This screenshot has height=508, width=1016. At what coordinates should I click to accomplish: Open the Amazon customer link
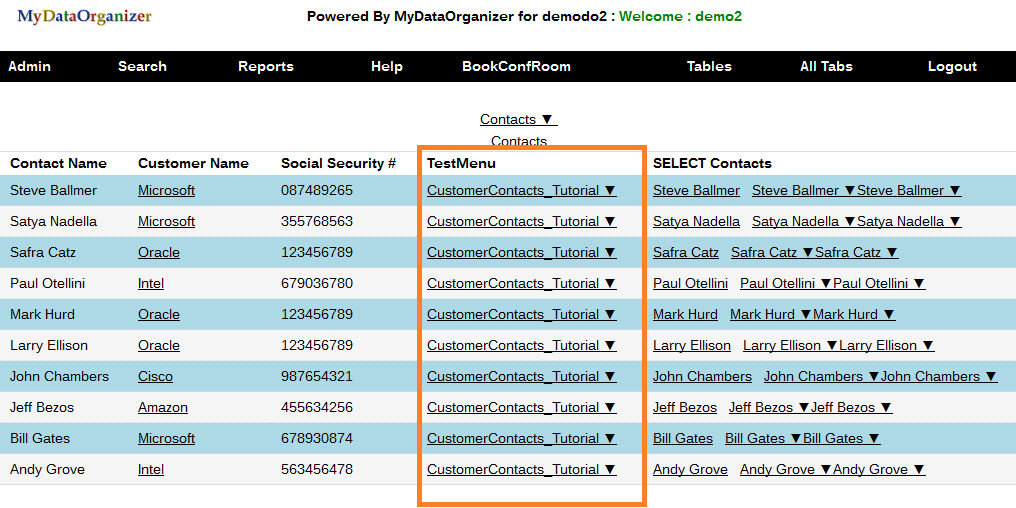[163, 407]
